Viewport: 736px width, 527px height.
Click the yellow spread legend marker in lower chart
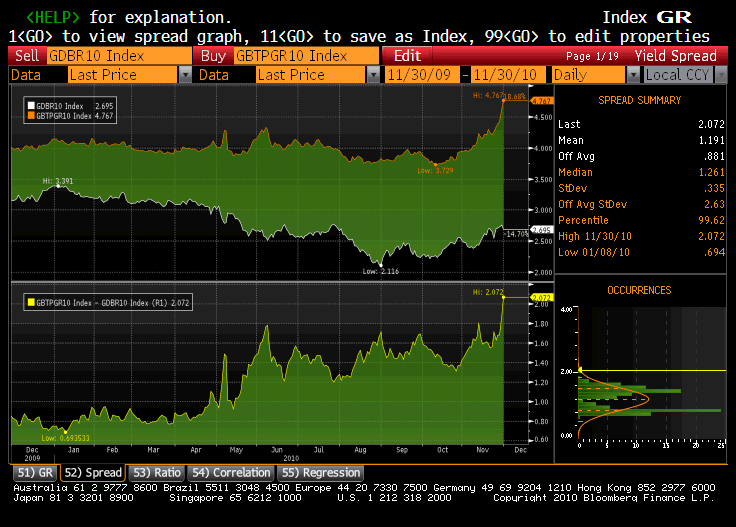pos(30,301)
